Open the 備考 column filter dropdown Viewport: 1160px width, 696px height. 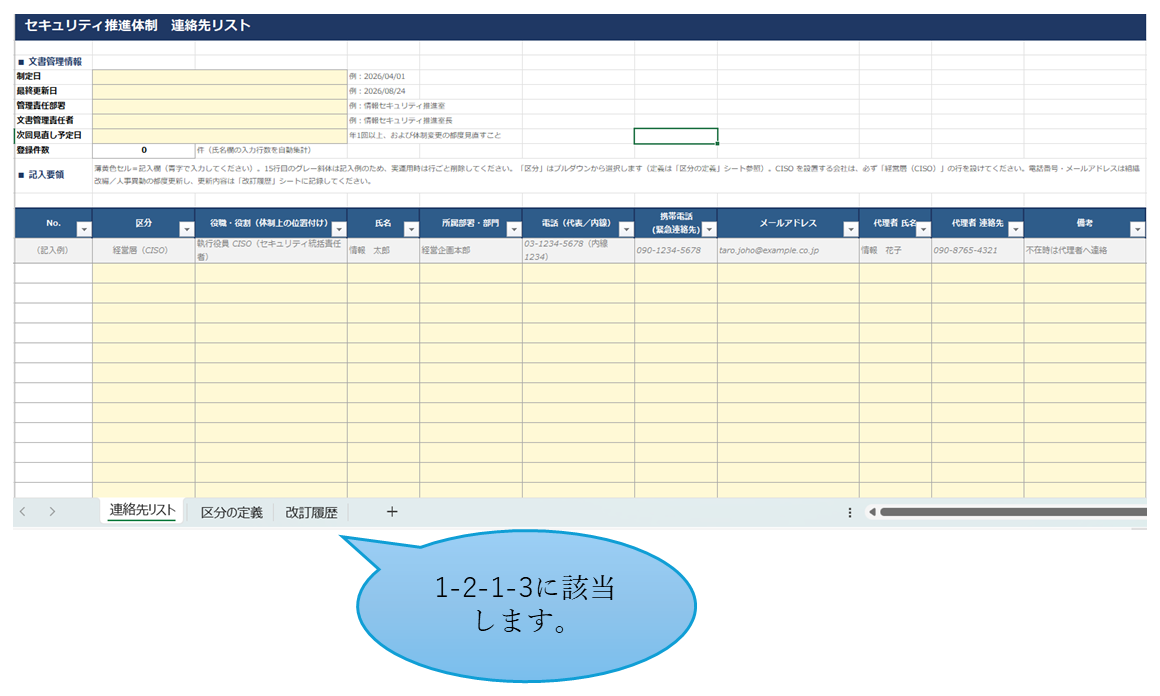click(x=1137, y=230)
